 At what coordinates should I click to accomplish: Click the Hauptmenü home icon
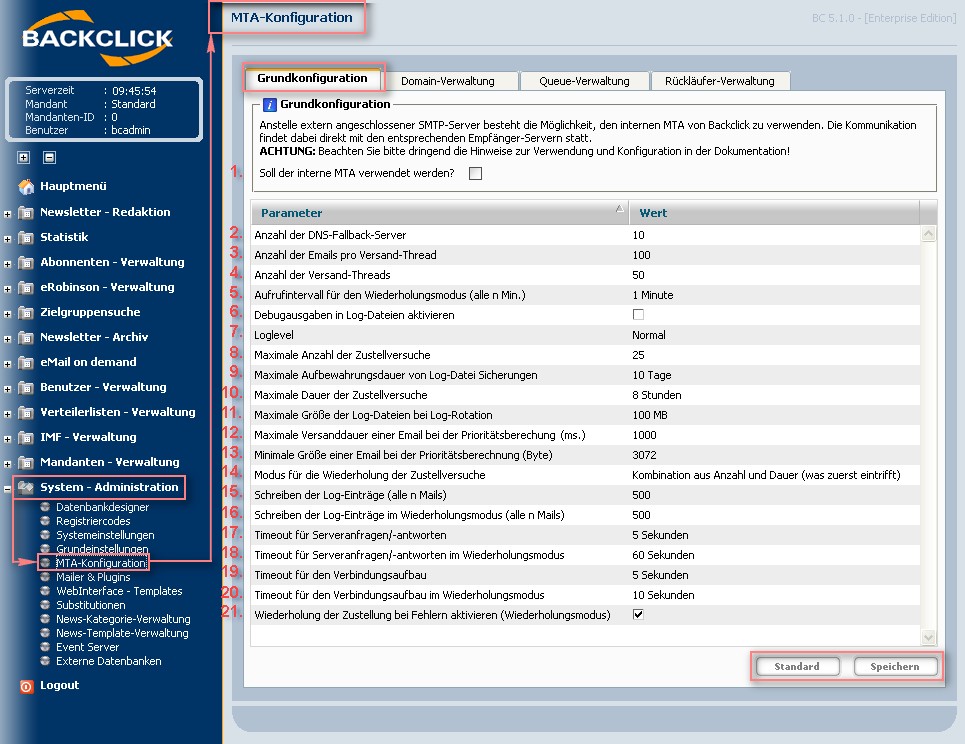(x=26, y=186)
